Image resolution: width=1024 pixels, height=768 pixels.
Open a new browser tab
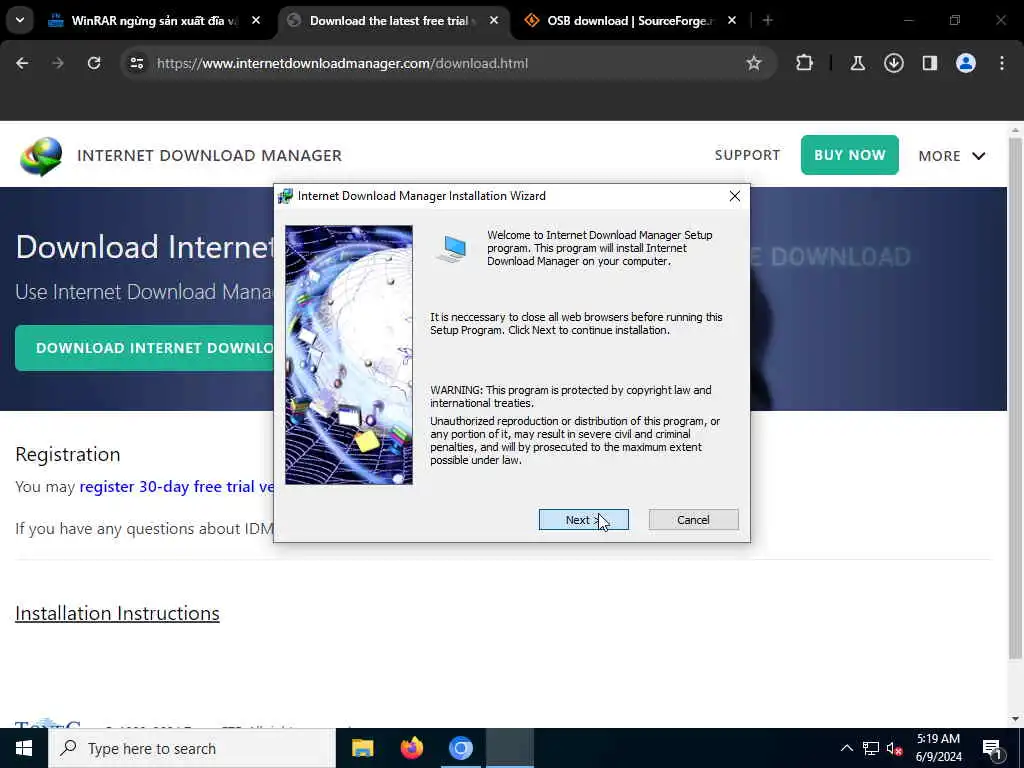[x=768, y=21]
